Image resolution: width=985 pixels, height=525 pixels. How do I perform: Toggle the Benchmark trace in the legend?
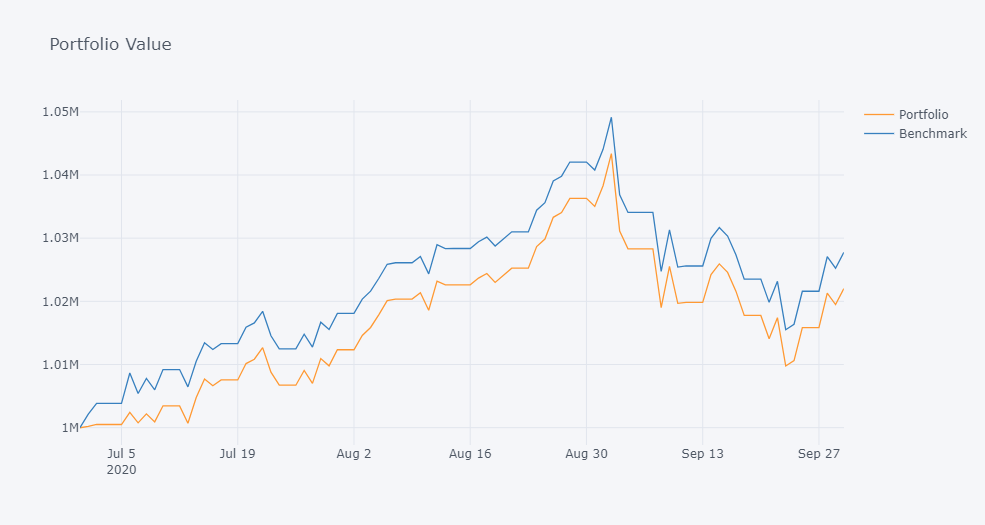(x=932, y=133)
